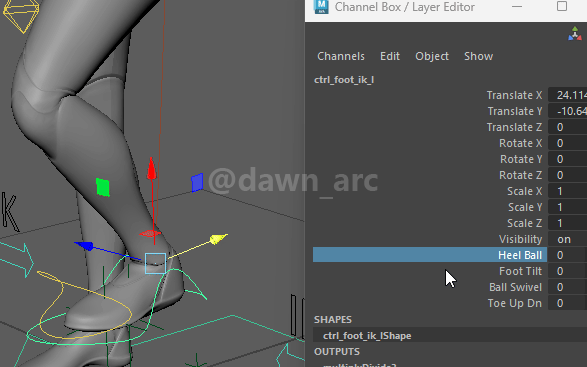Select the Toe Up Dn attribute
The width and height of the screenshot is (587, 367).
[x=514, y=303]
